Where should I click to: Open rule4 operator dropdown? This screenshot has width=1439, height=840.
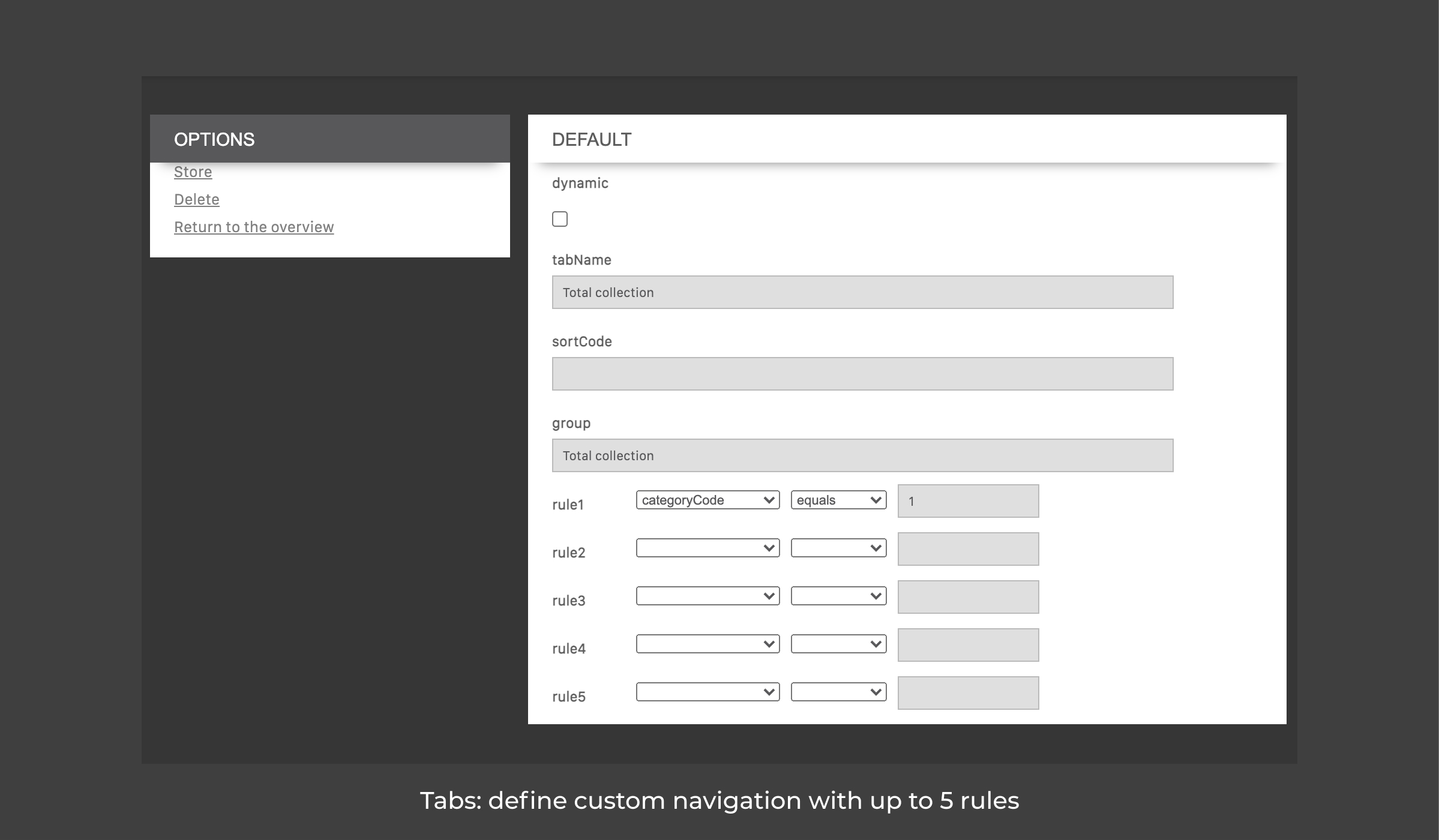(838, 644)
